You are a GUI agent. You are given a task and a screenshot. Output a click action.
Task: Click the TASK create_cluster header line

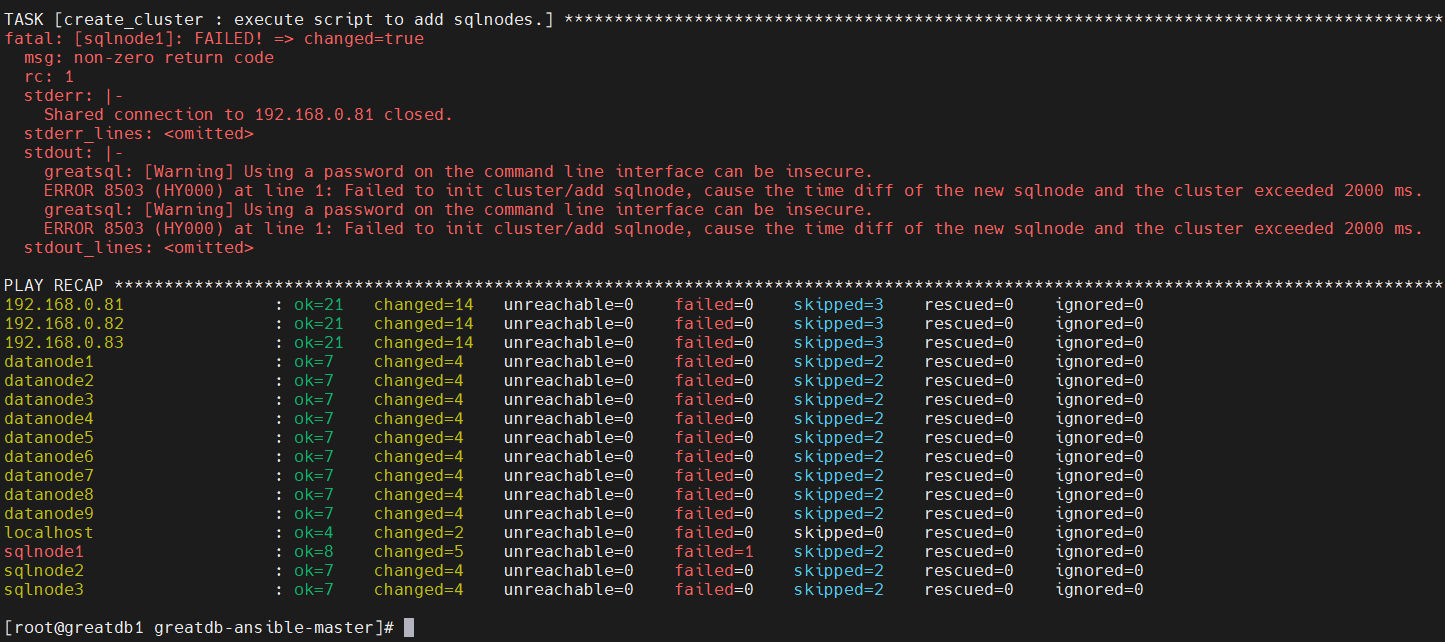tap(722, 20)
